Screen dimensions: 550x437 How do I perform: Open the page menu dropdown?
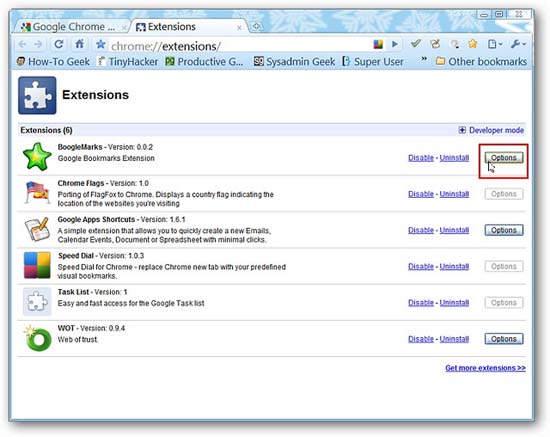tap(495, 44)
